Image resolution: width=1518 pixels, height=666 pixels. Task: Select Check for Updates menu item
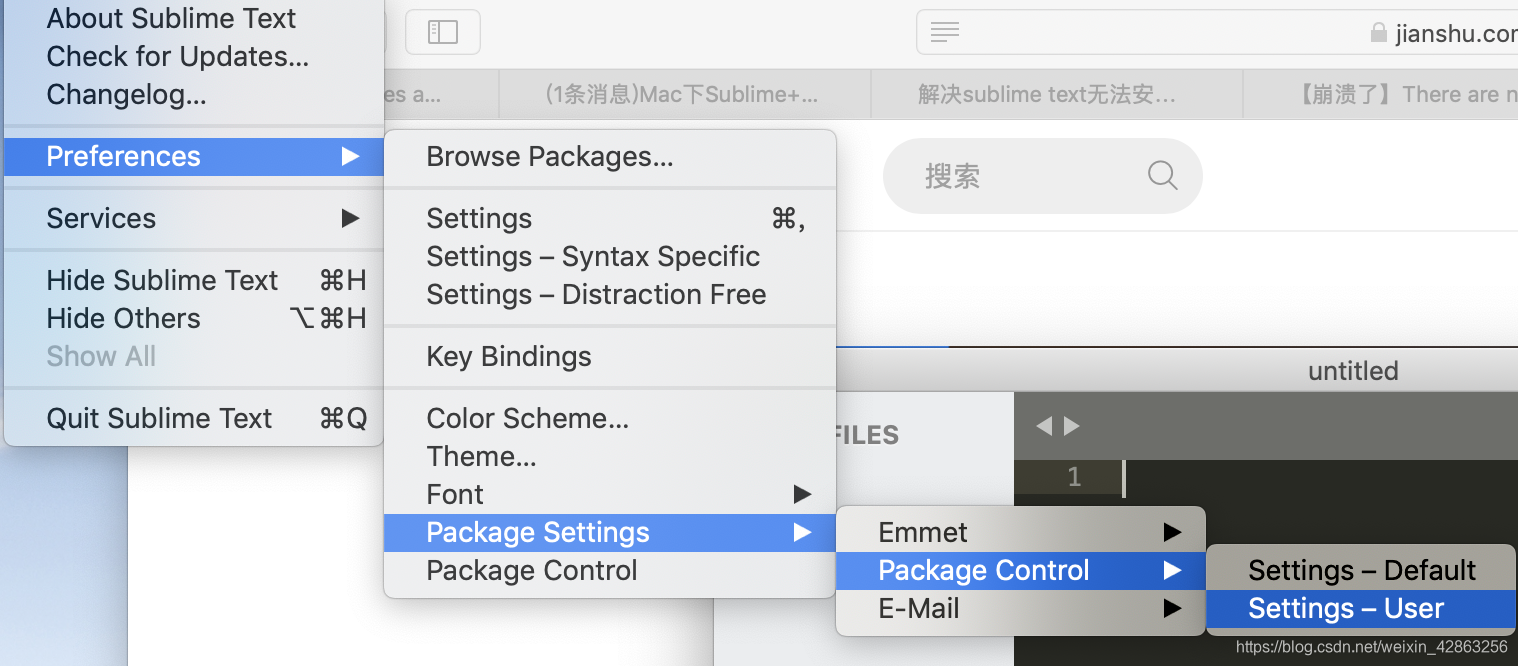(x=193, y=56)
